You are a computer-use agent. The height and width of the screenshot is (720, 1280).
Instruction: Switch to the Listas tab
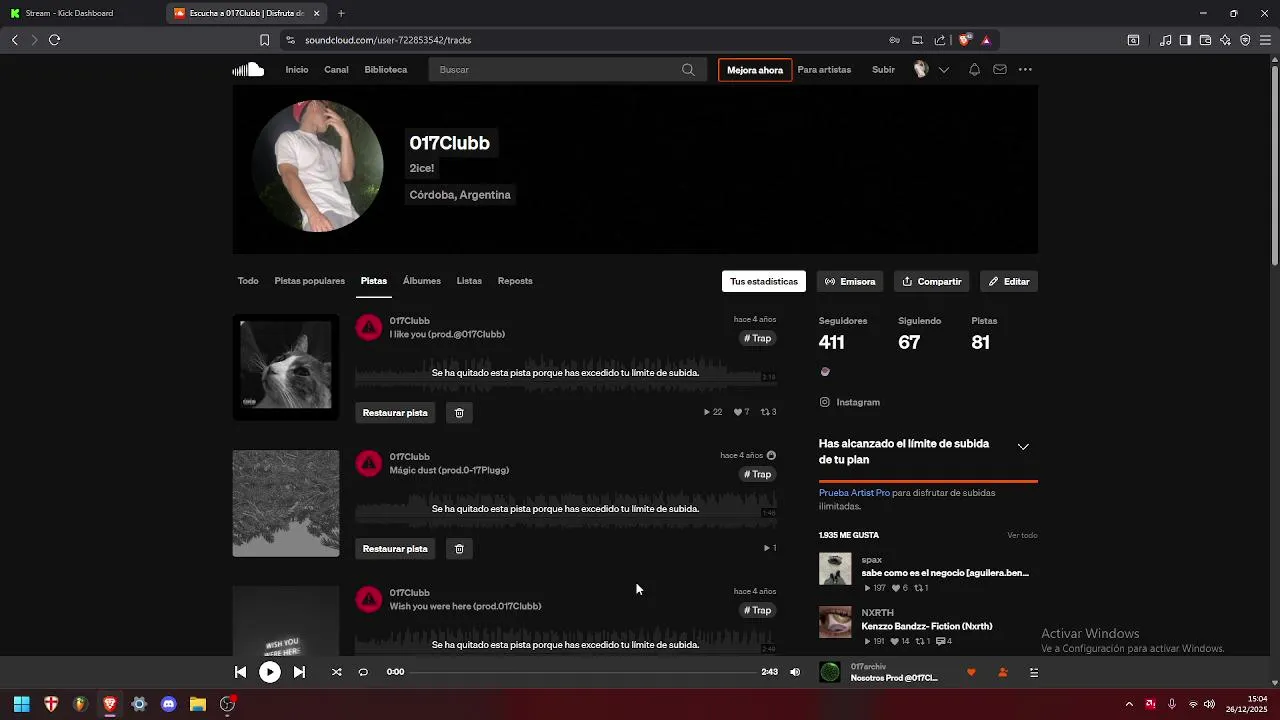(469, 281)
